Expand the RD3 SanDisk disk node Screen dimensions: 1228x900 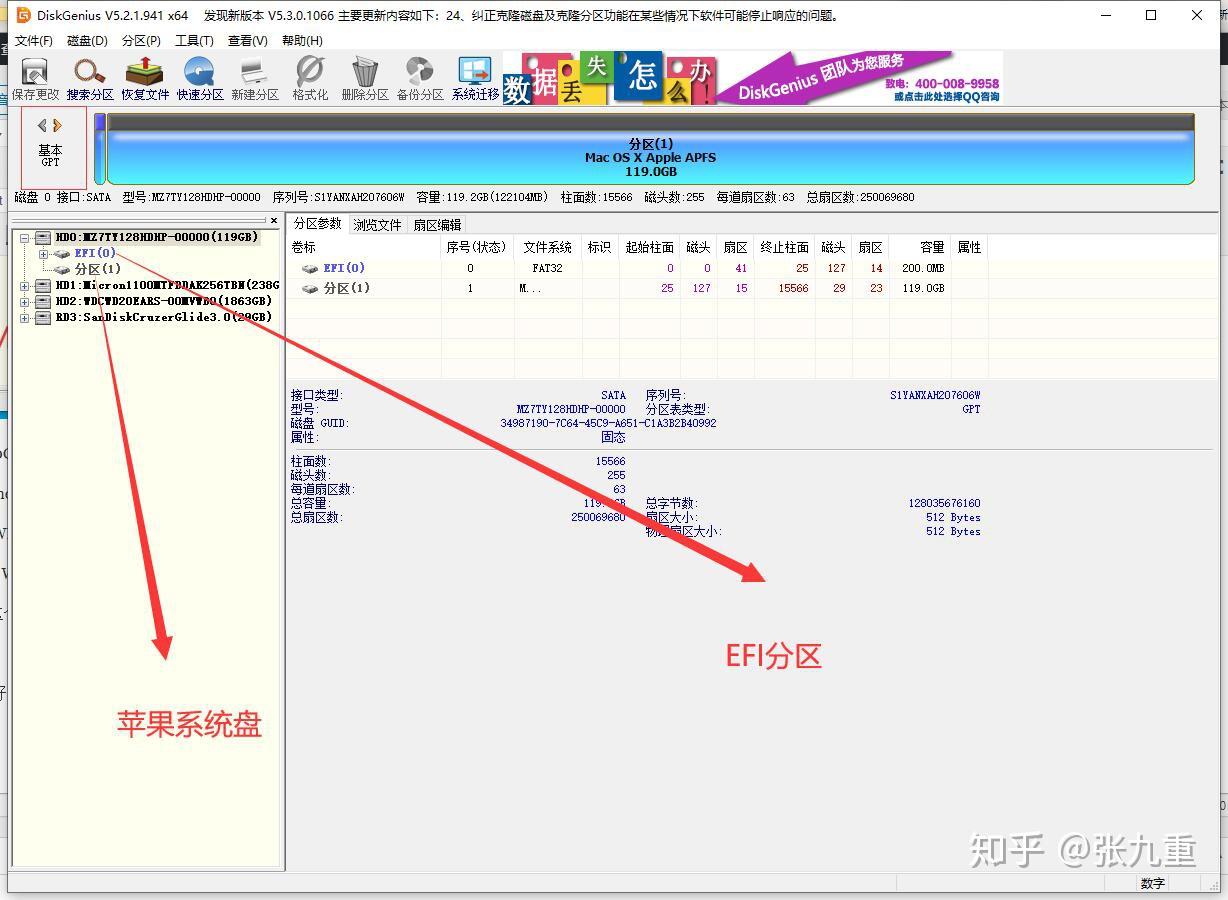(x=25, y=318)
